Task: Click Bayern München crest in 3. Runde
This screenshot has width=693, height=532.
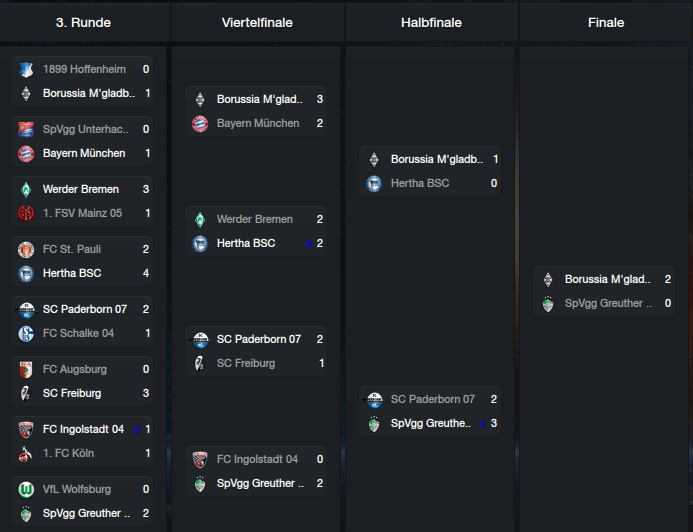Action: click(26, 153)
